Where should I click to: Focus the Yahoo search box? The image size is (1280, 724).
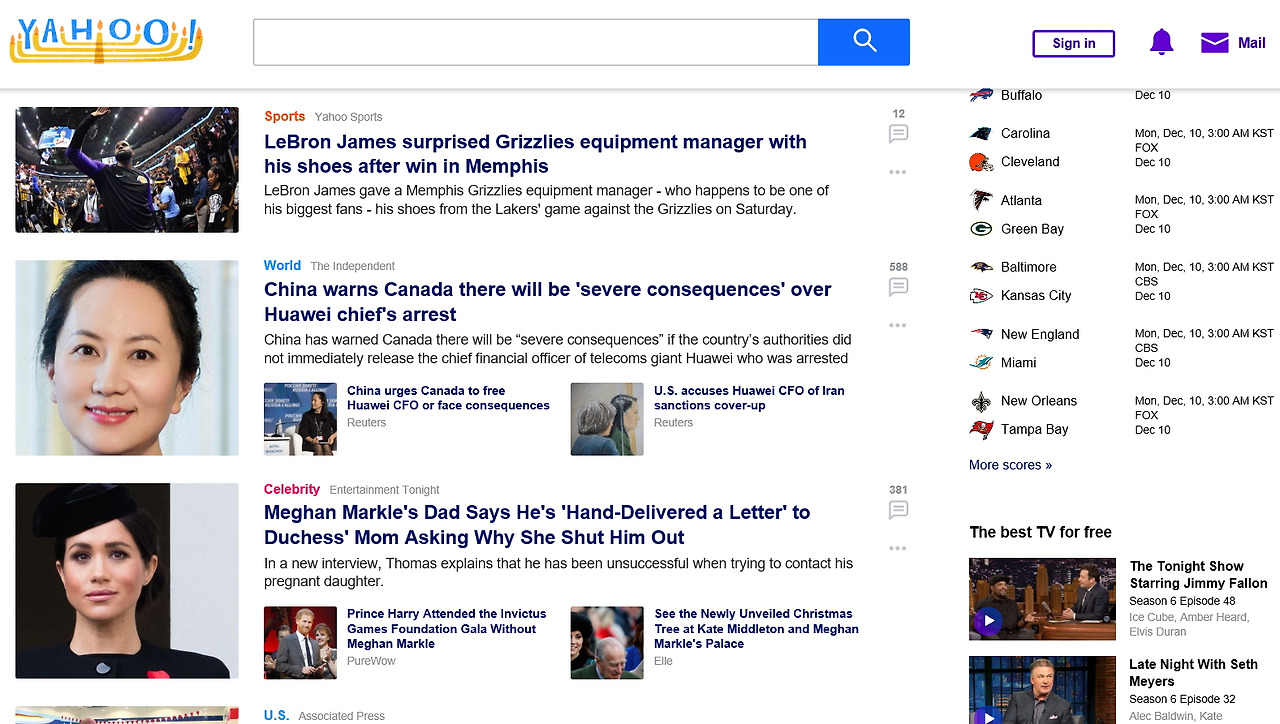click(536, 42)
